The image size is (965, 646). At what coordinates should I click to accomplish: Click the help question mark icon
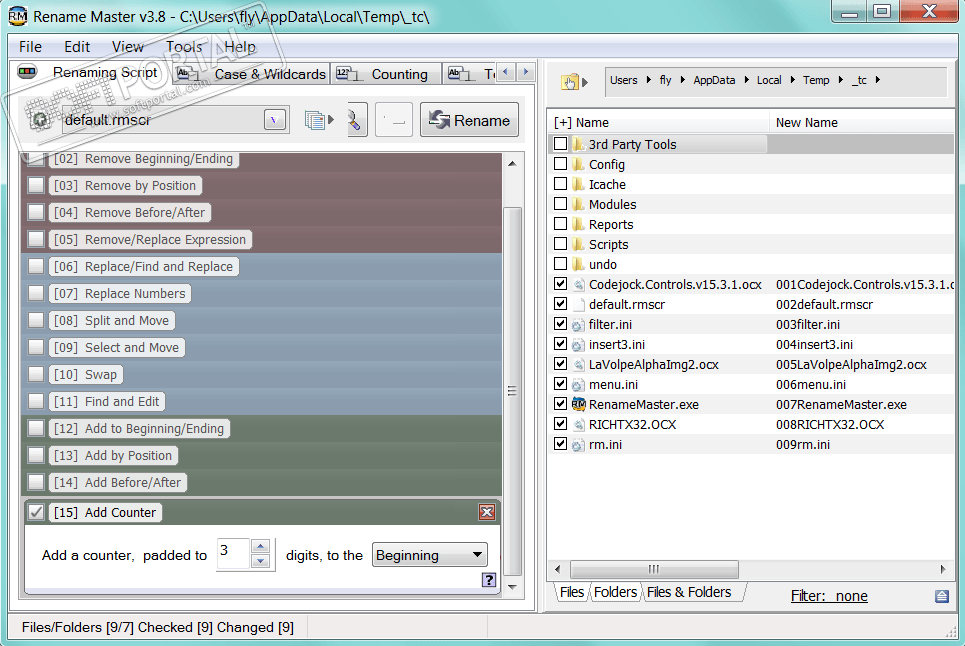click(489, 580)
